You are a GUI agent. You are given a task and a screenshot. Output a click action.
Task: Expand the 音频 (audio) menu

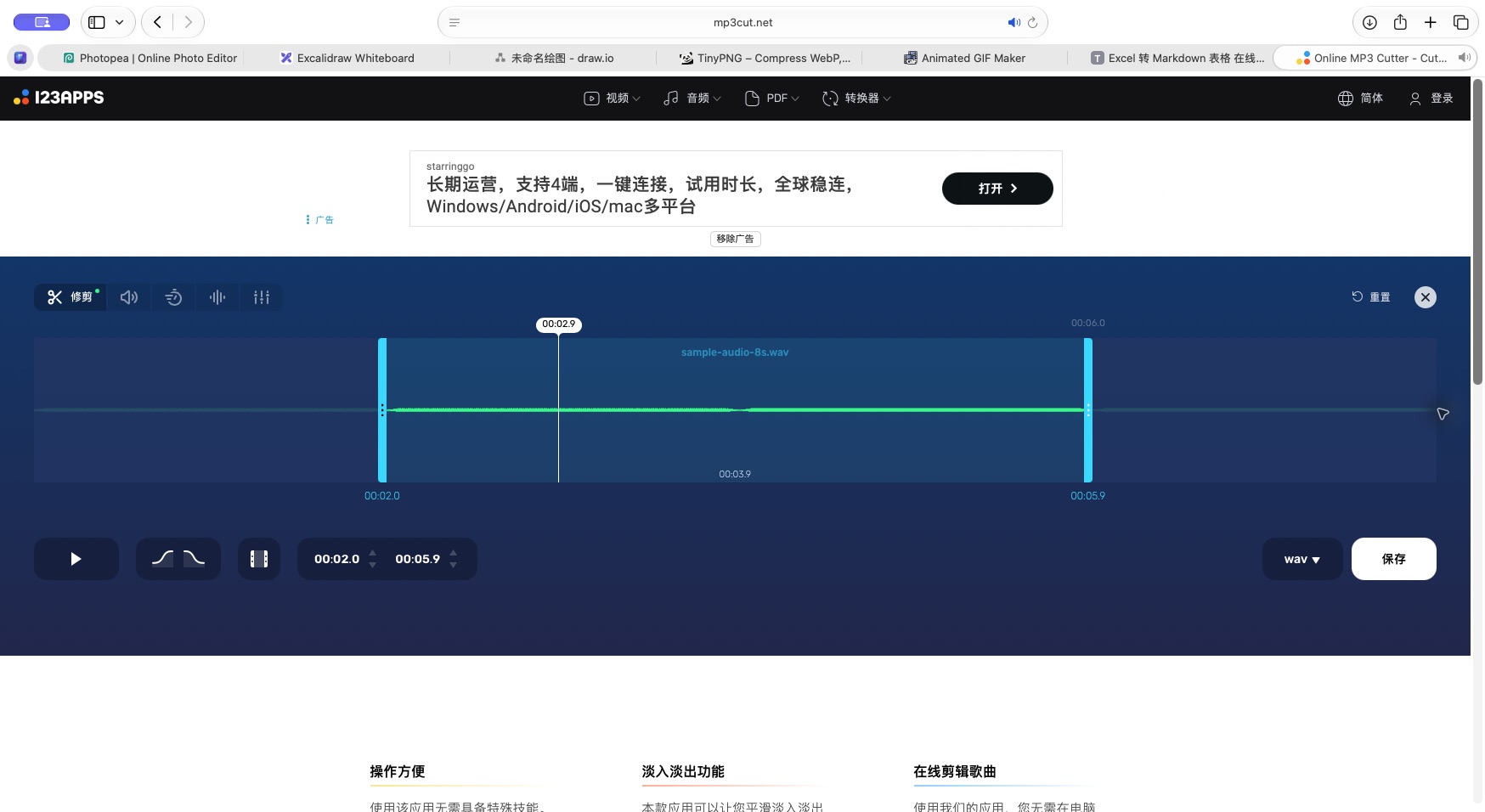point(692,99)
